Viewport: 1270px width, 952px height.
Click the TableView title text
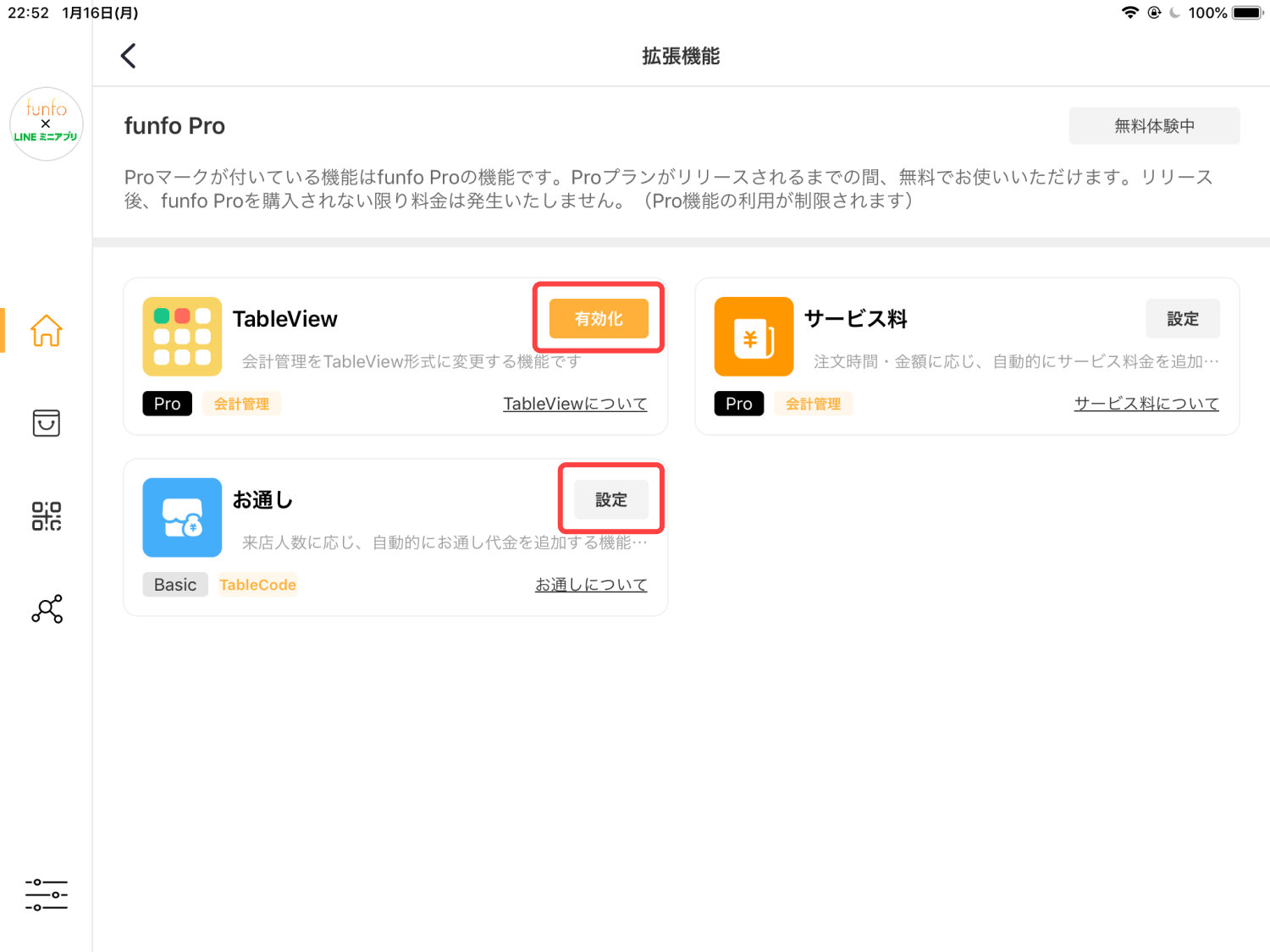(285, 319)
